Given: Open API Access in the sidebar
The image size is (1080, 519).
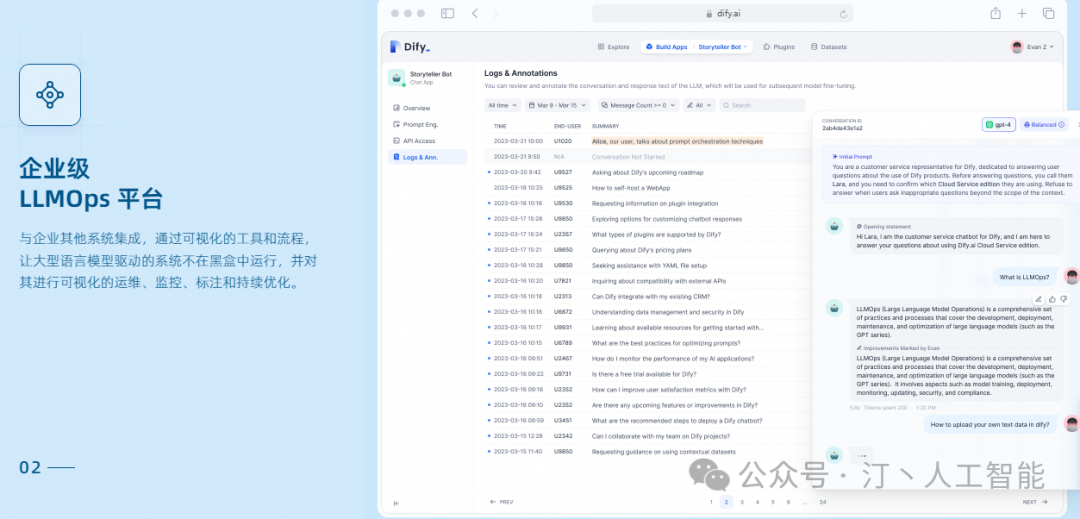Looking at the screenshot, I should pos(414,141).
